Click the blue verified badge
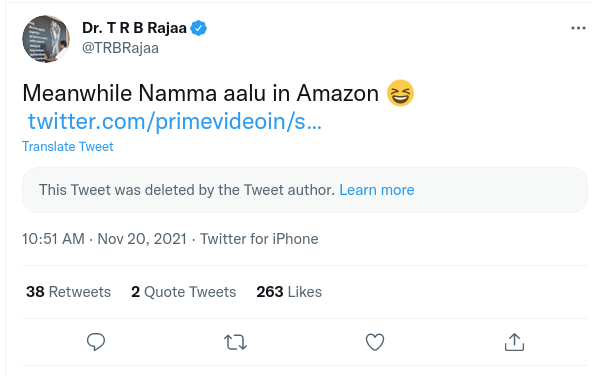This screenshot has width=592, height=376. 198,28
